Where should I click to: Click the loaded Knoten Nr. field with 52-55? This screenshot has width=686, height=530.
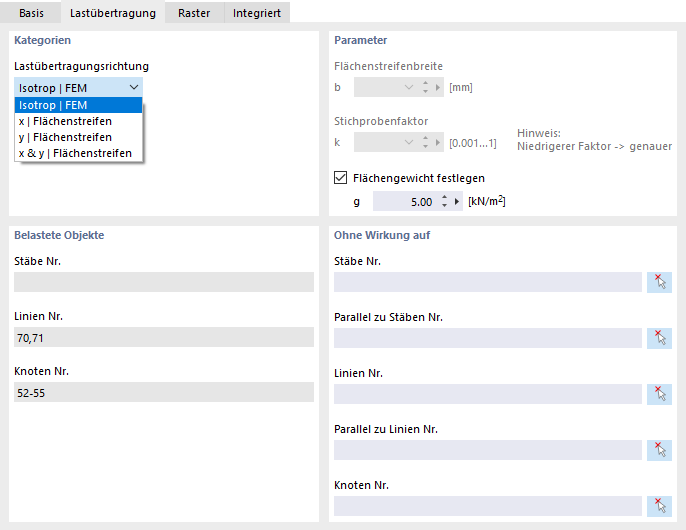pos(163,393)
